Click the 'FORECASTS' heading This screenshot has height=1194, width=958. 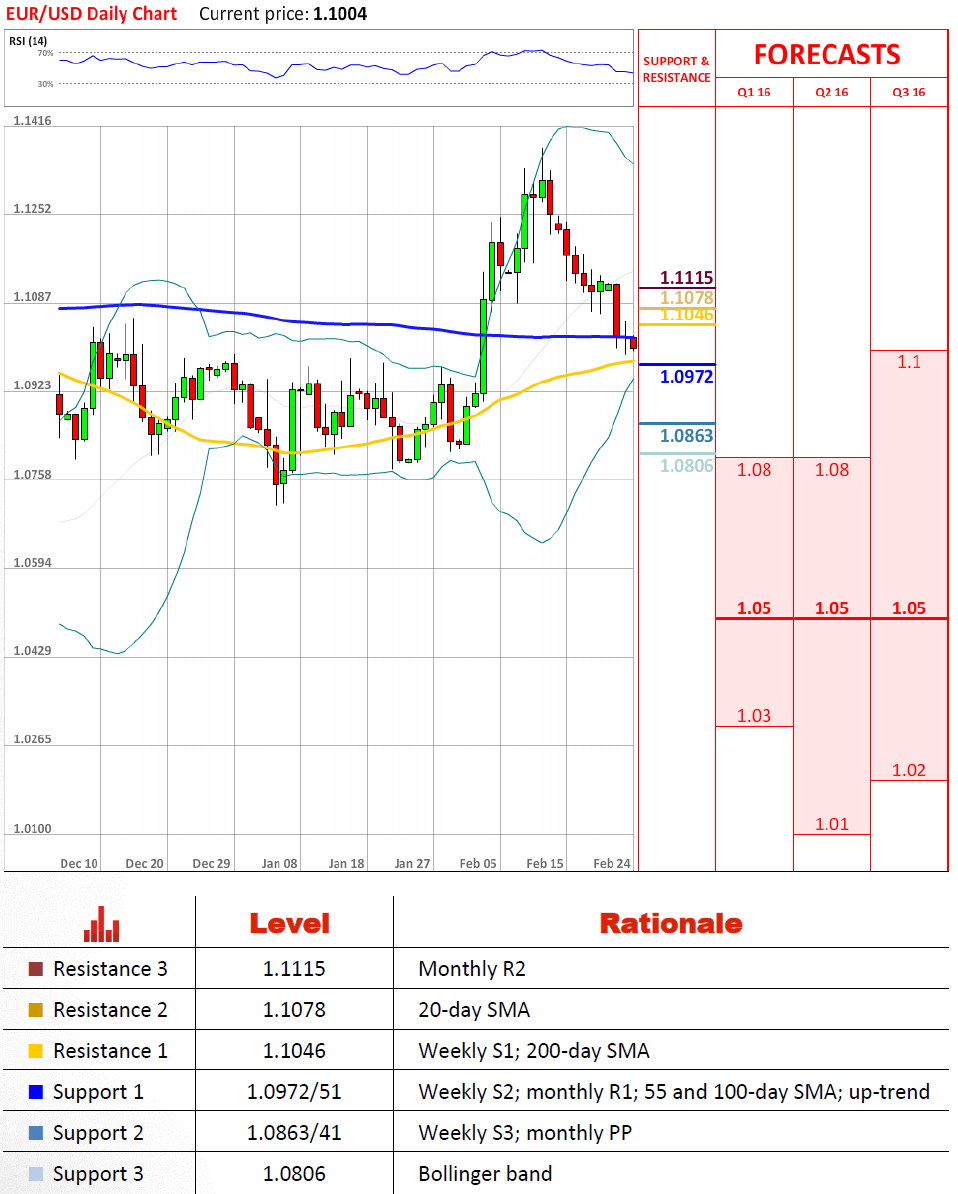click(827, 55)
